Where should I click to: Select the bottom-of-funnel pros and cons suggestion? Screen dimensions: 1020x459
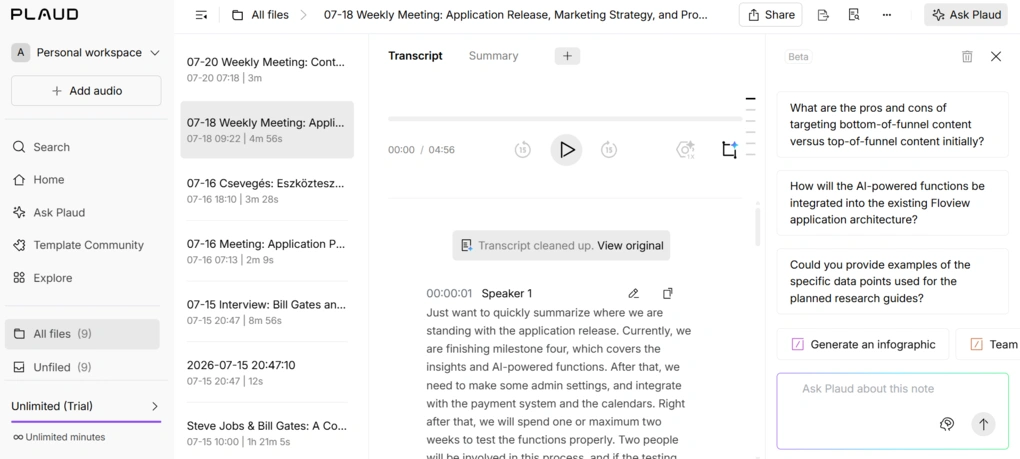(x=892, y=125)
